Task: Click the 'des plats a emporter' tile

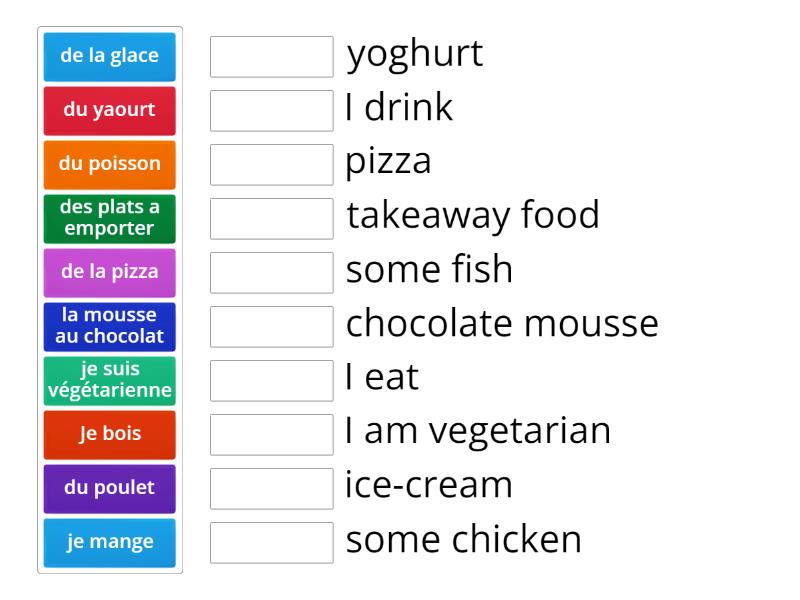Action: (109, 218)
